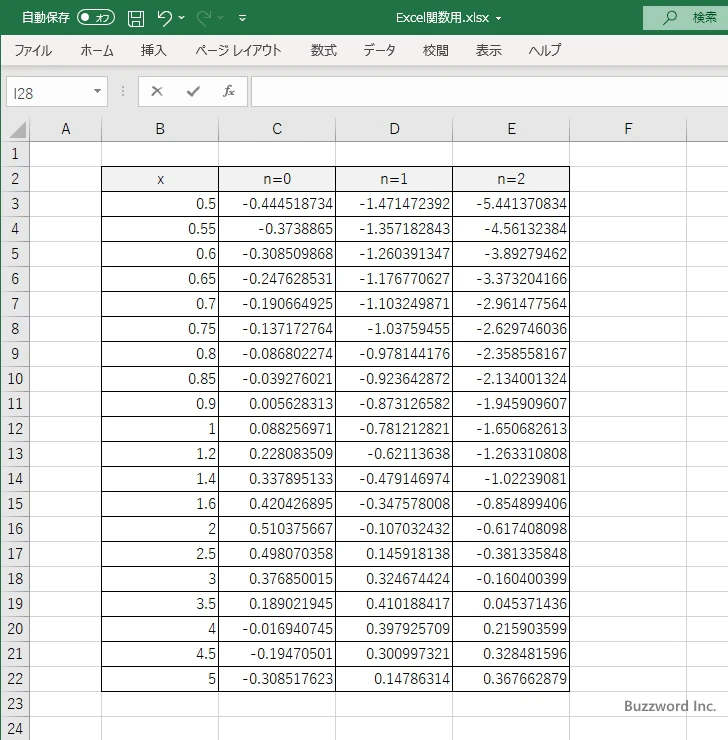Click cell with value -0.308517623

coord(277,679)
